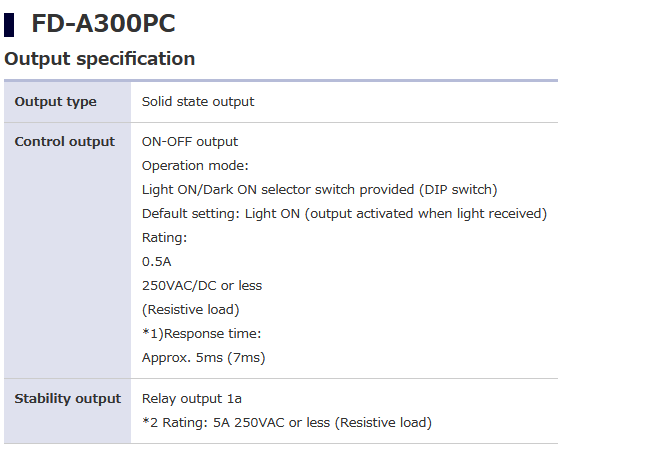Click the table's top horizontal divider line
This screenshot has height=454, width=660.
pyautogui.click(x=280, y=80)
